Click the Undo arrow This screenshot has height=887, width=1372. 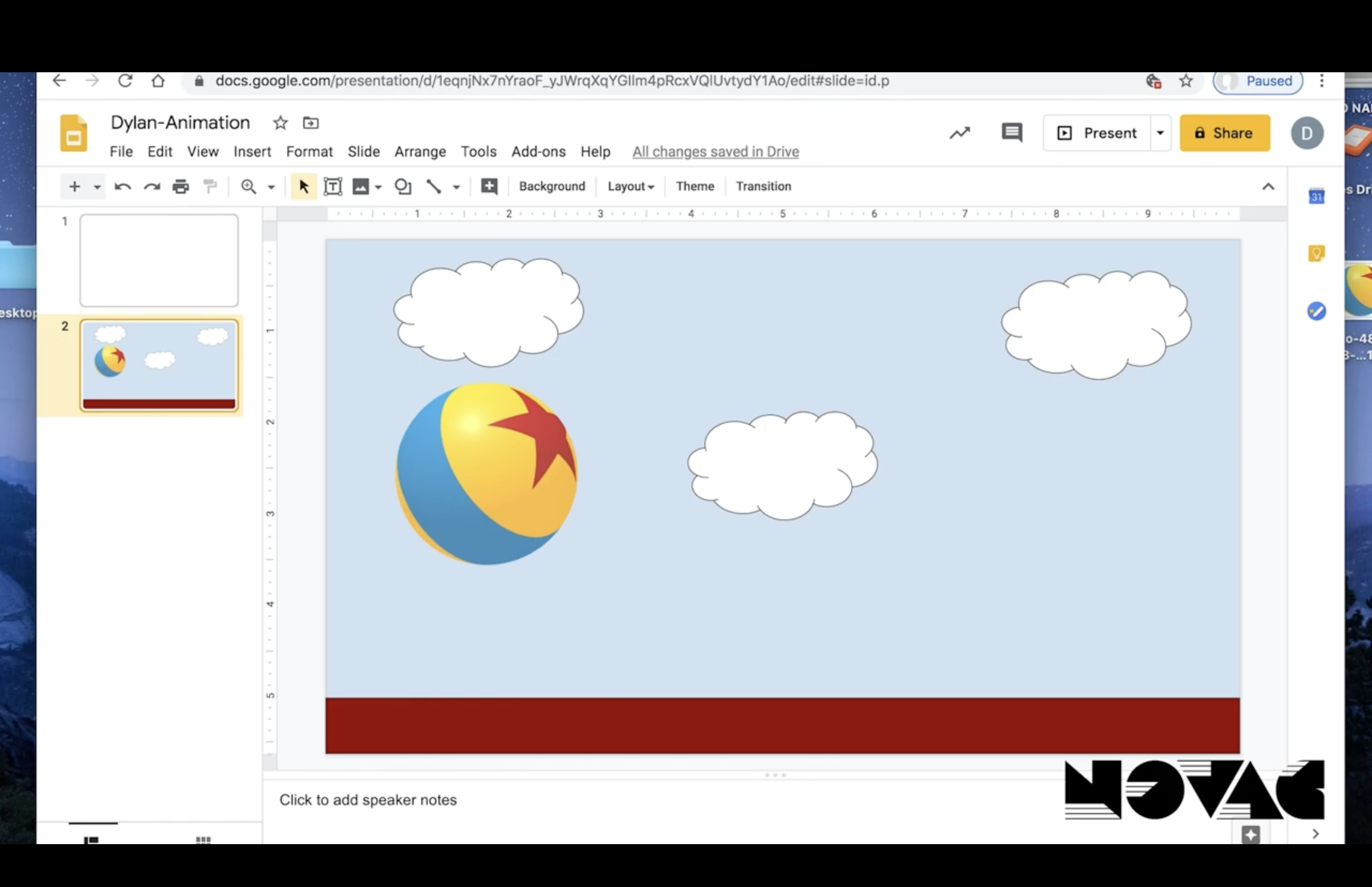123,186
